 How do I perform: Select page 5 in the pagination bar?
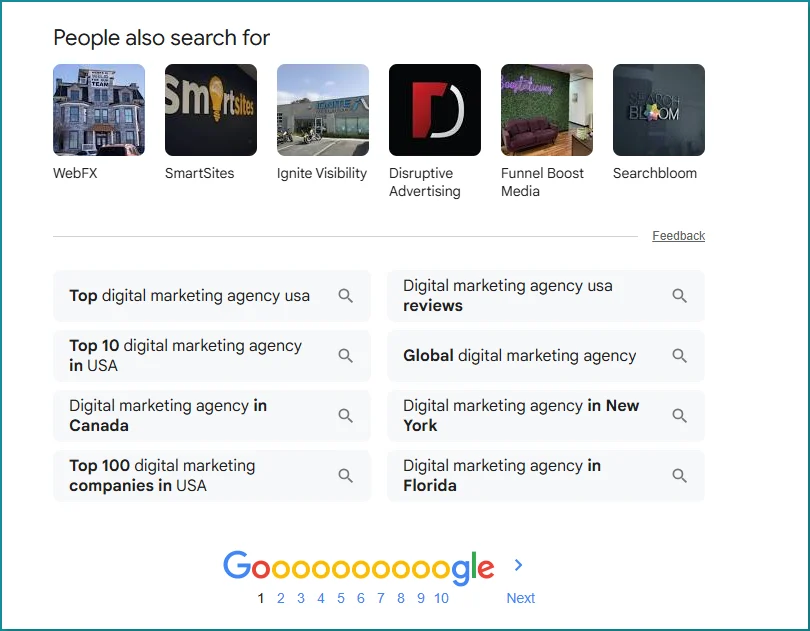(340, 597)
